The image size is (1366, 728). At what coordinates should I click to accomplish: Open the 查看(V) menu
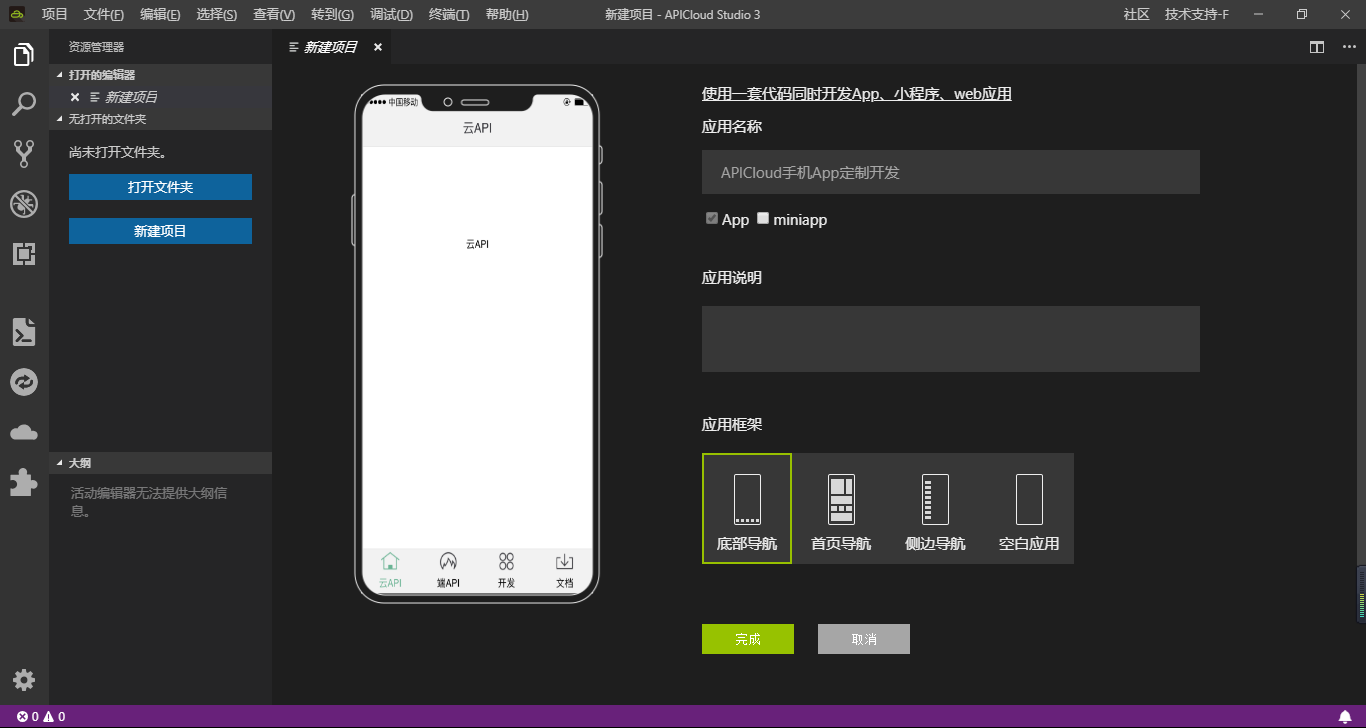[x=274, y=15]
